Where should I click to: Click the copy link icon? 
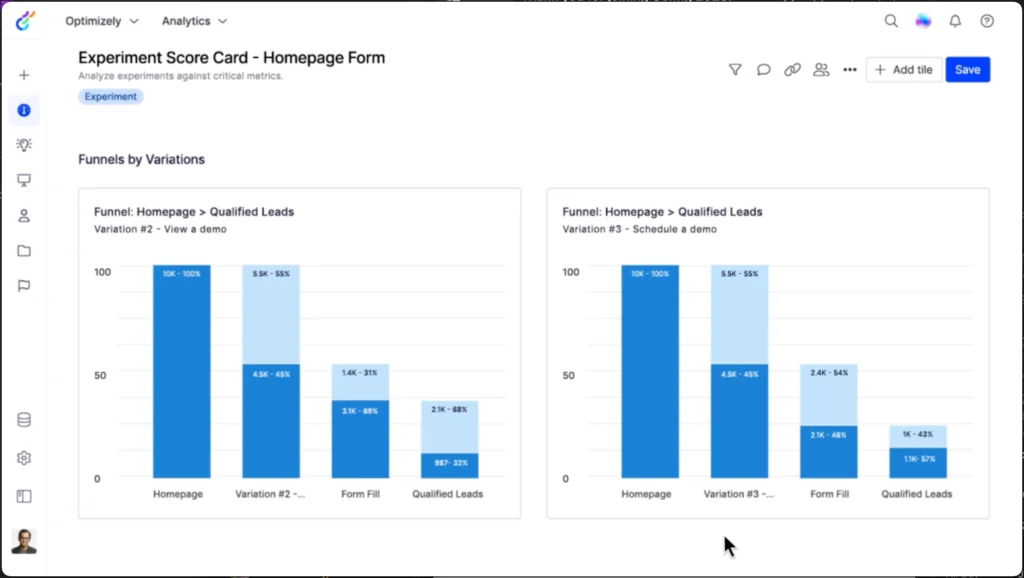click(792, 69)
